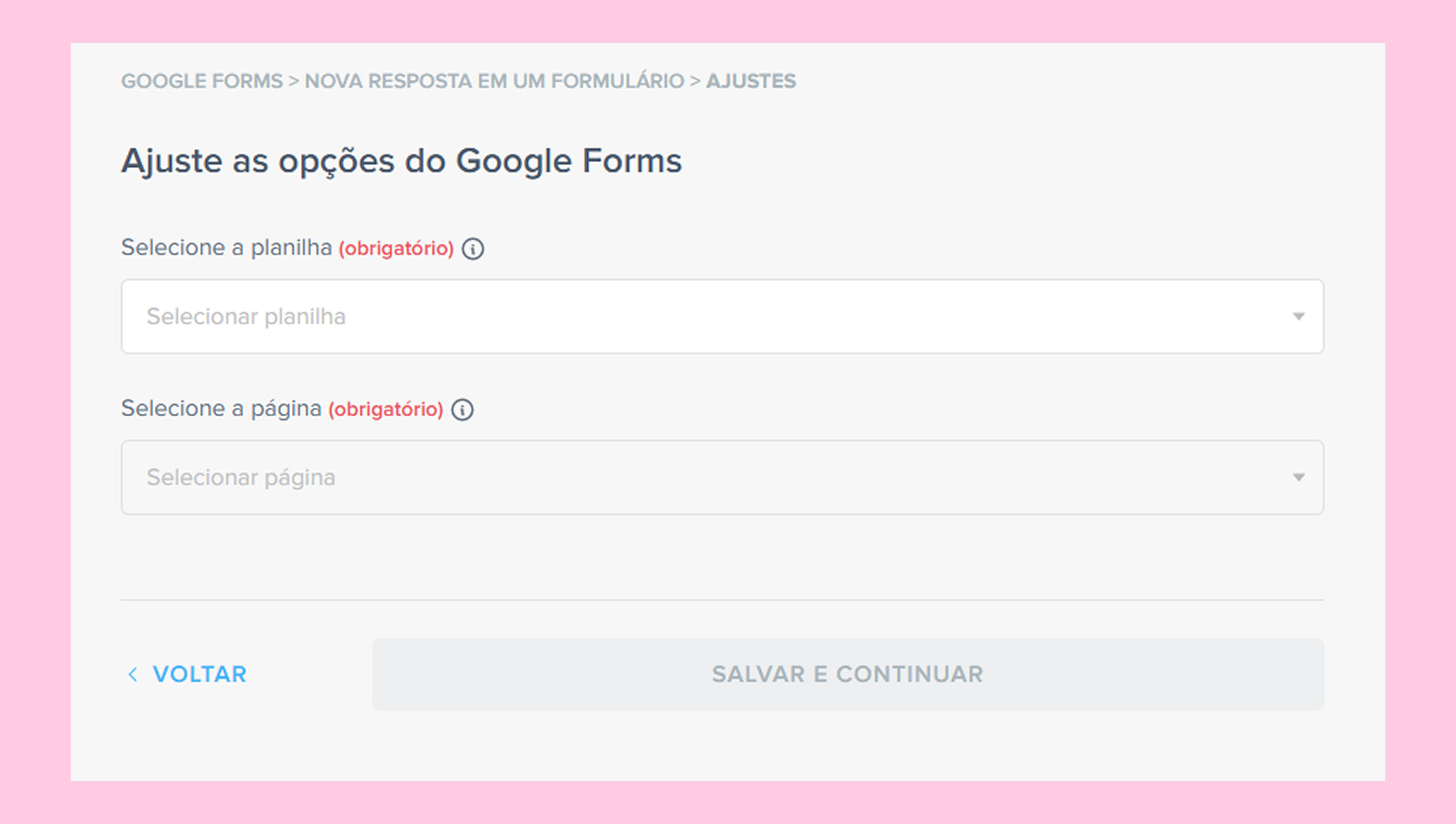Go to the GOOGLE FORMS breadcrumb

point(202,81)
